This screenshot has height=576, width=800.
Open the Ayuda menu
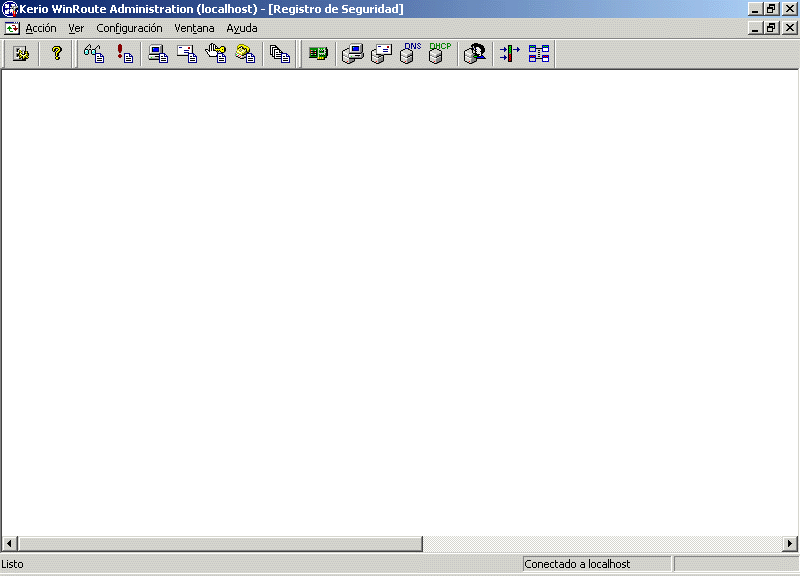coord(242,29)
